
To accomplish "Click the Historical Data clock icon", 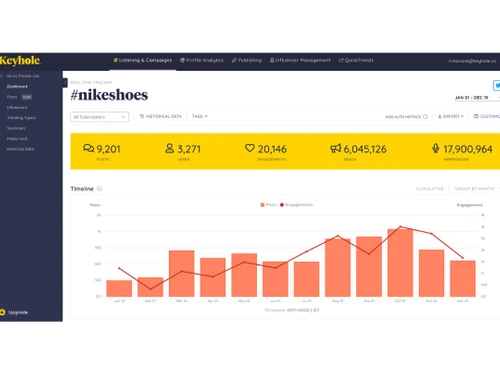I will (x=142, y=116).
